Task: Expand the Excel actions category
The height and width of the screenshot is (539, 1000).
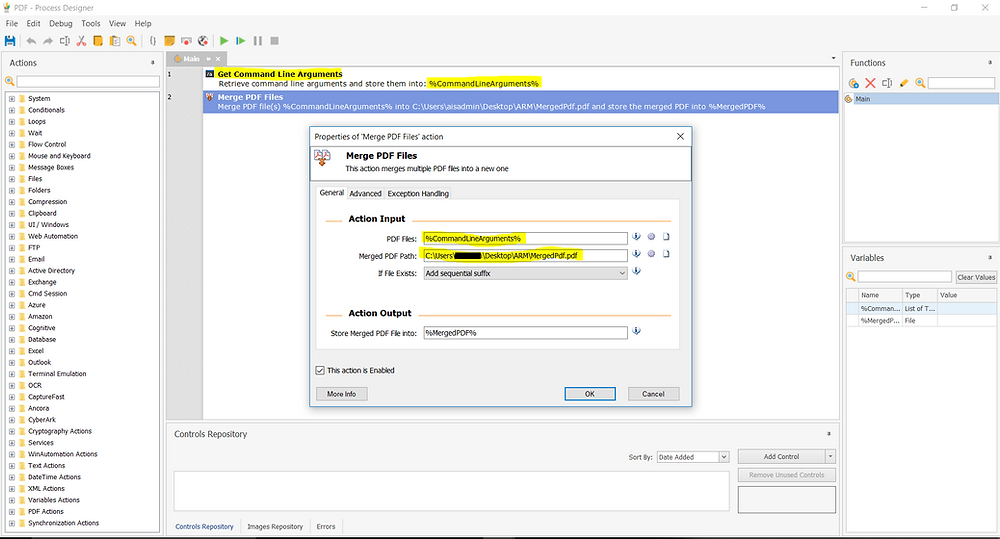Action: (x=11, y=351)
